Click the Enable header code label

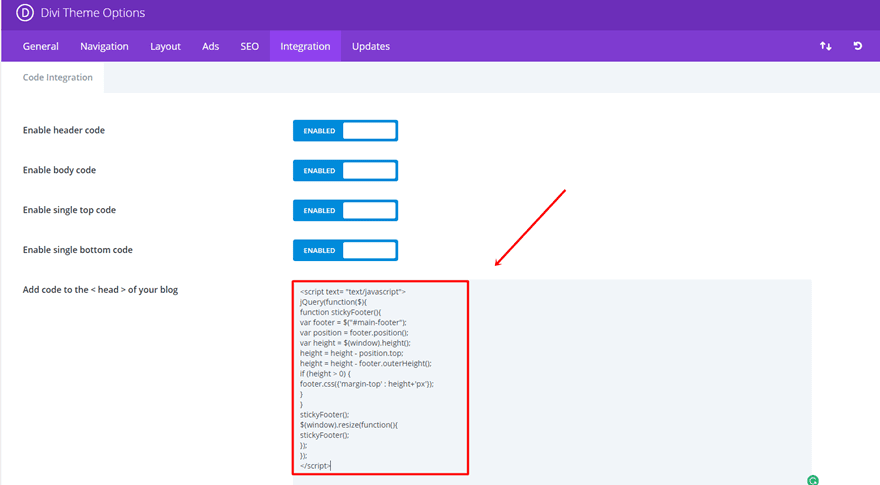click(63, 130)
